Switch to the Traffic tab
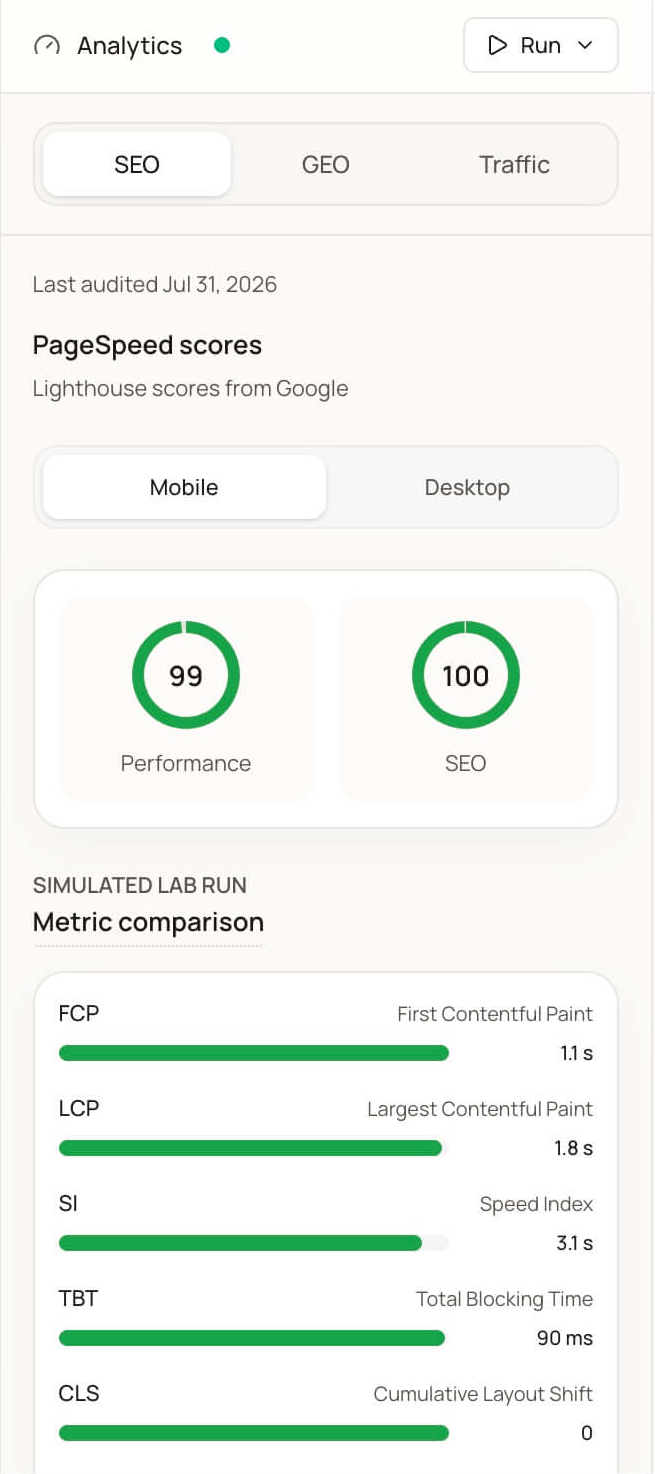 tap(514, 164)
